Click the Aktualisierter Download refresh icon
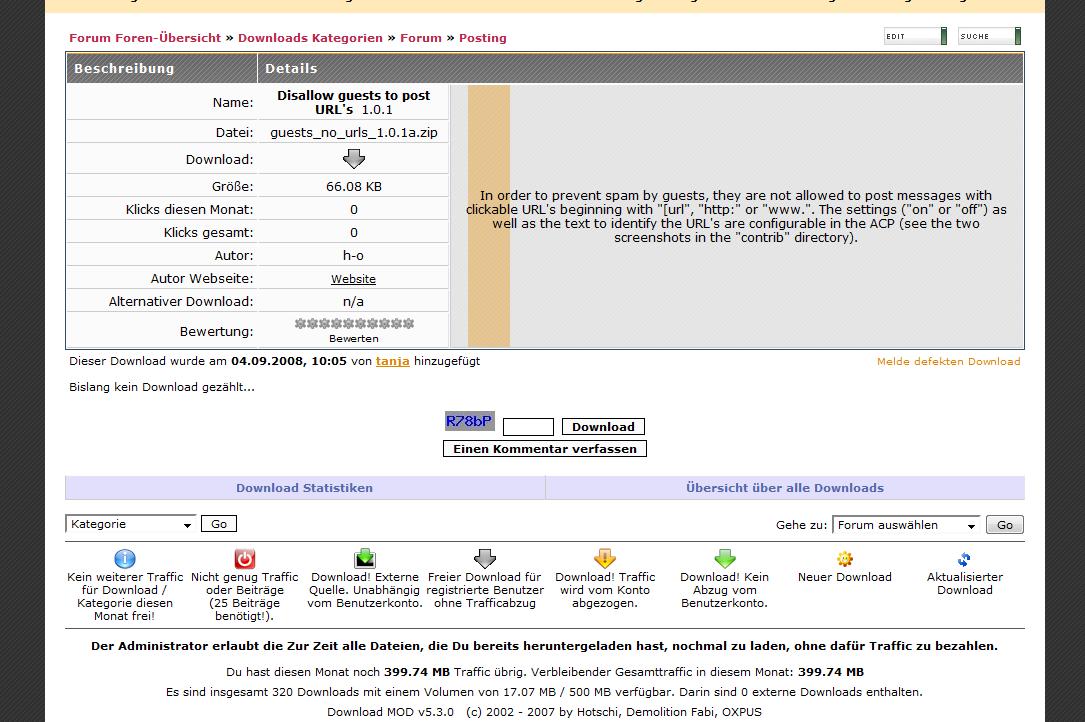This screenshot has width=1085, height=722. (964, 559)
